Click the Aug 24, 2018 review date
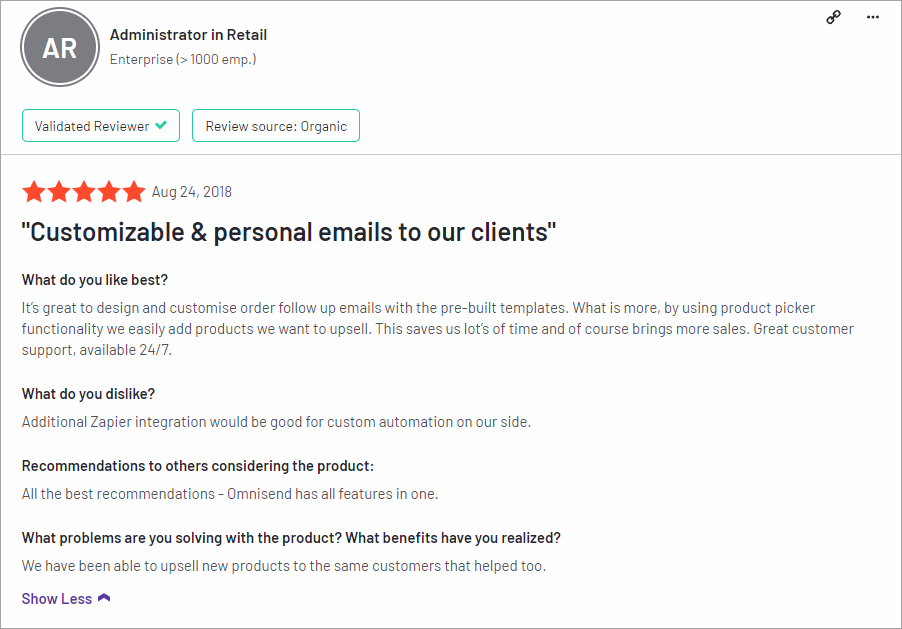Viewport: 902px width, 629px height. [x=192, y=192]
